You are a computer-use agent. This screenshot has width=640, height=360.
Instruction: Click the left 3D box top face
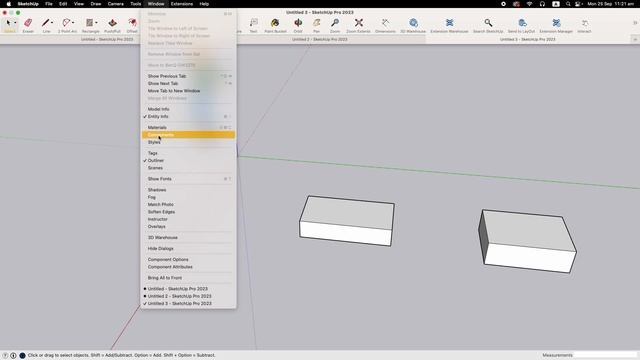347,213
